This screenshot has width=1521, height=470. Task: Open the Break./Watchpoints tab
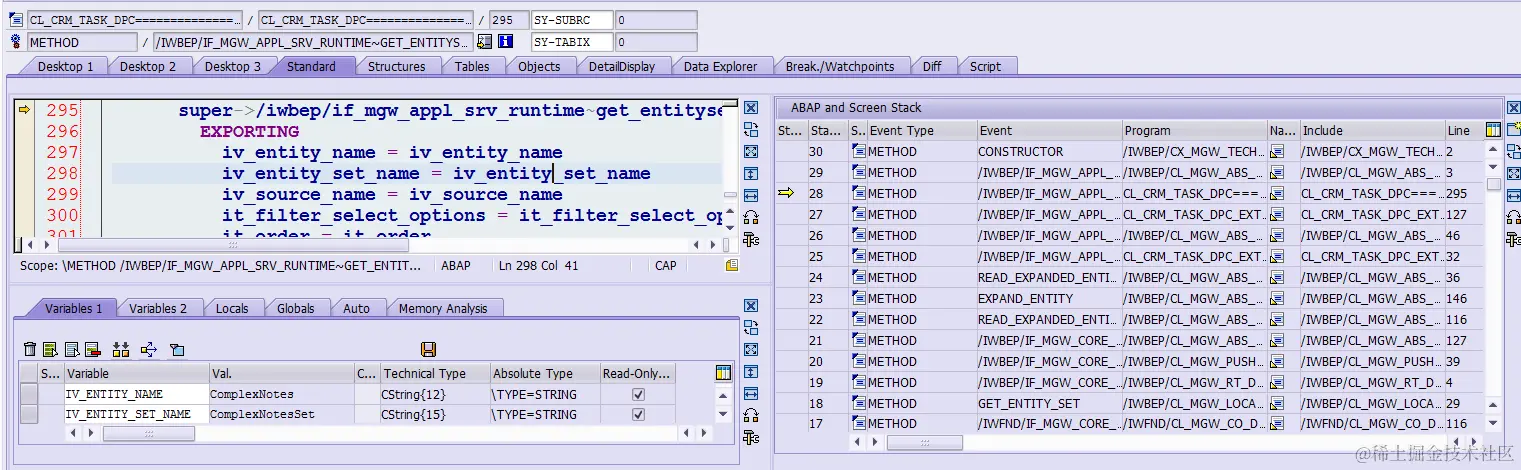coord(839,66)
